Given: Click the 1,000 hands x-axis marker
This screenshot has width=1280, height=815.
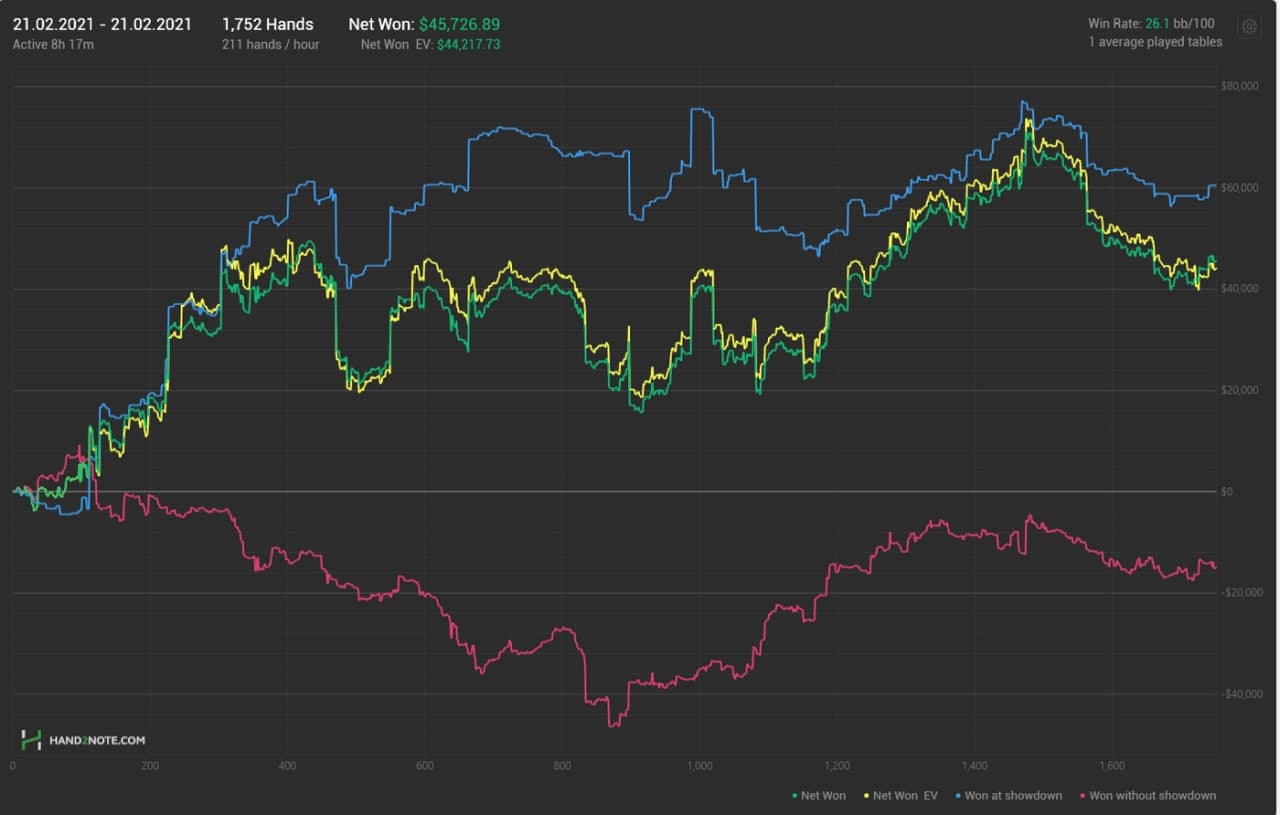Looking at the screenshot, I should point(700,766).
